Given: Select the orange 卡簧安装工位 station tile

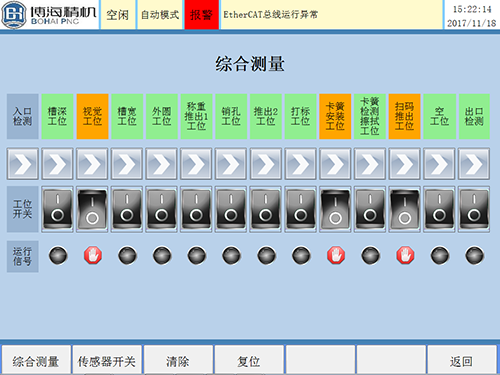Looking at the screenshot, I should coord(335,116).
